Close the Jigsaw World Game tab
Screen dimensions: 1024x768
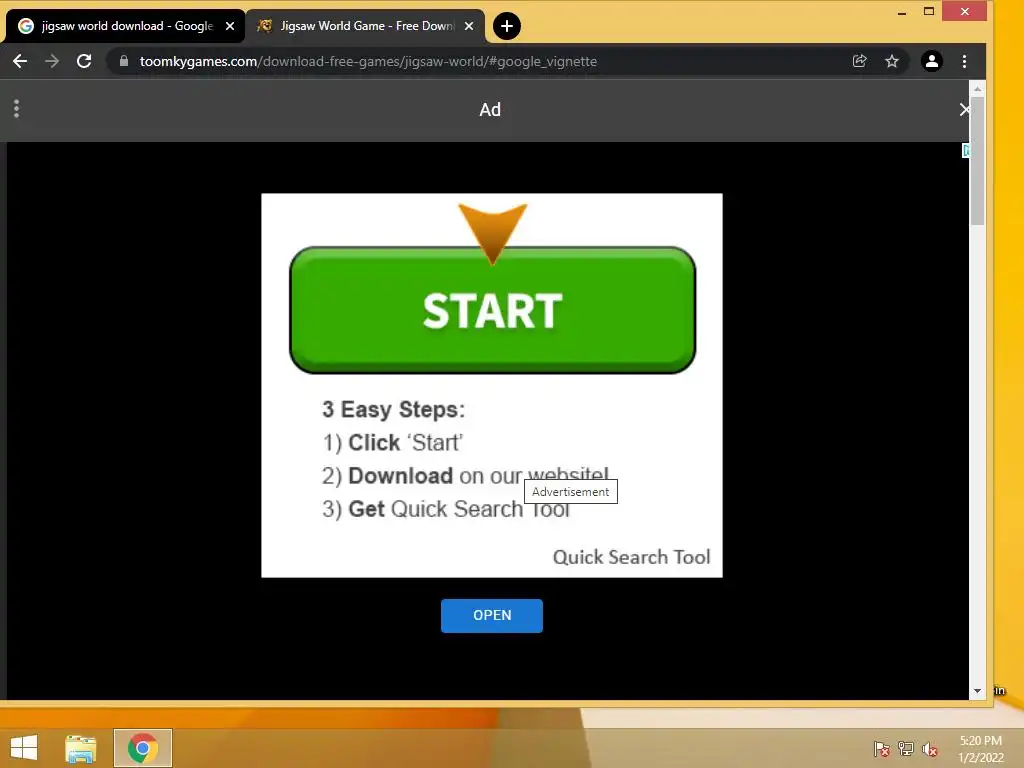pyautogui.click(x=469, y=26)
